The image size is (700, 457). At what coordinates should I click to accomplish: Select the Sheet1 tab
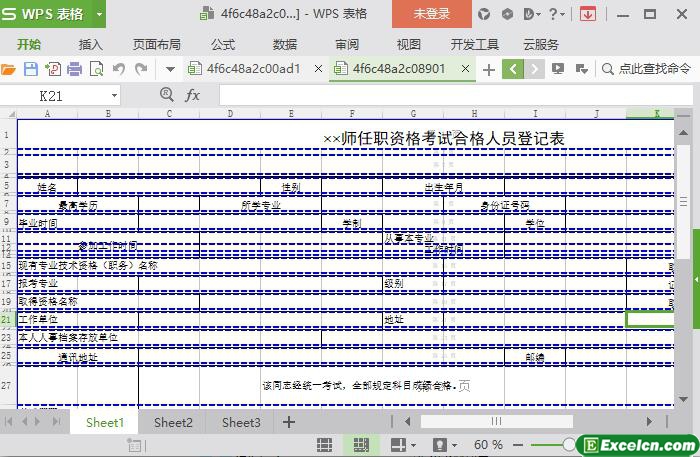point(104,422)
